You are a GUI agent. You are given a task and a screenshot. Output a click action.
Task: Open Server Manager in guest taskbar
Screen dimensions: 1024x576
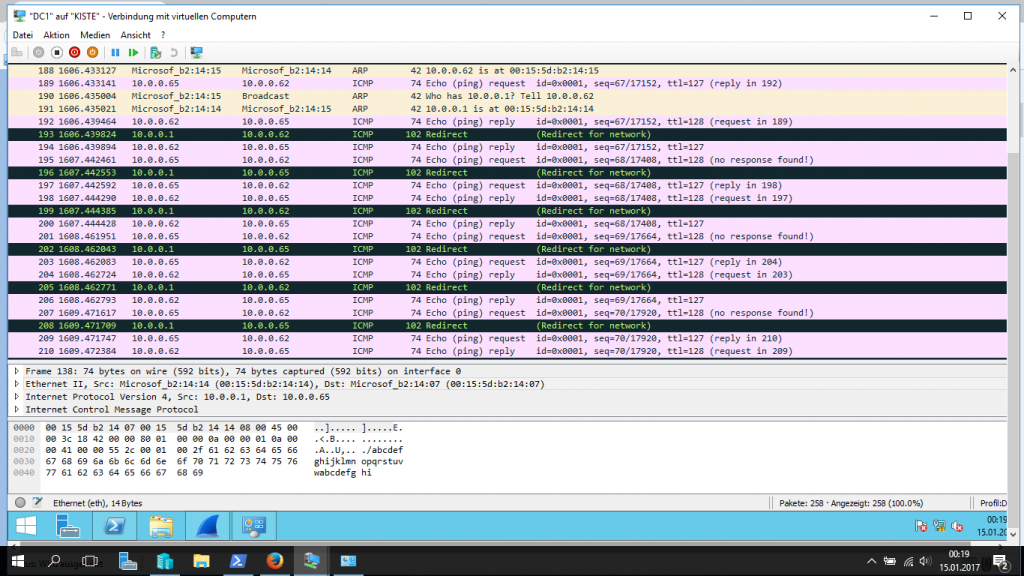pos(68,526)
